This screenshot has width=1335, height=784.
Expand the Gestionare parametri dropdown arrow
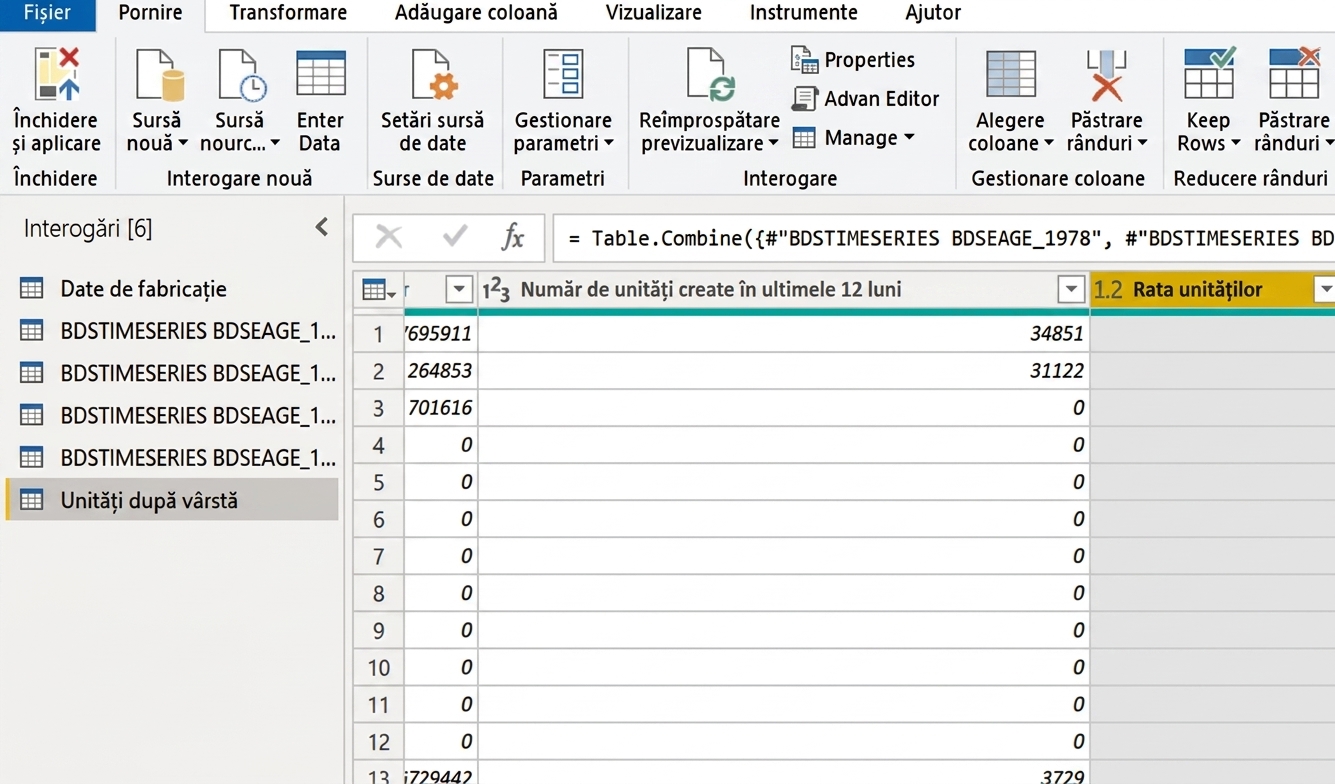coord(609,144)
